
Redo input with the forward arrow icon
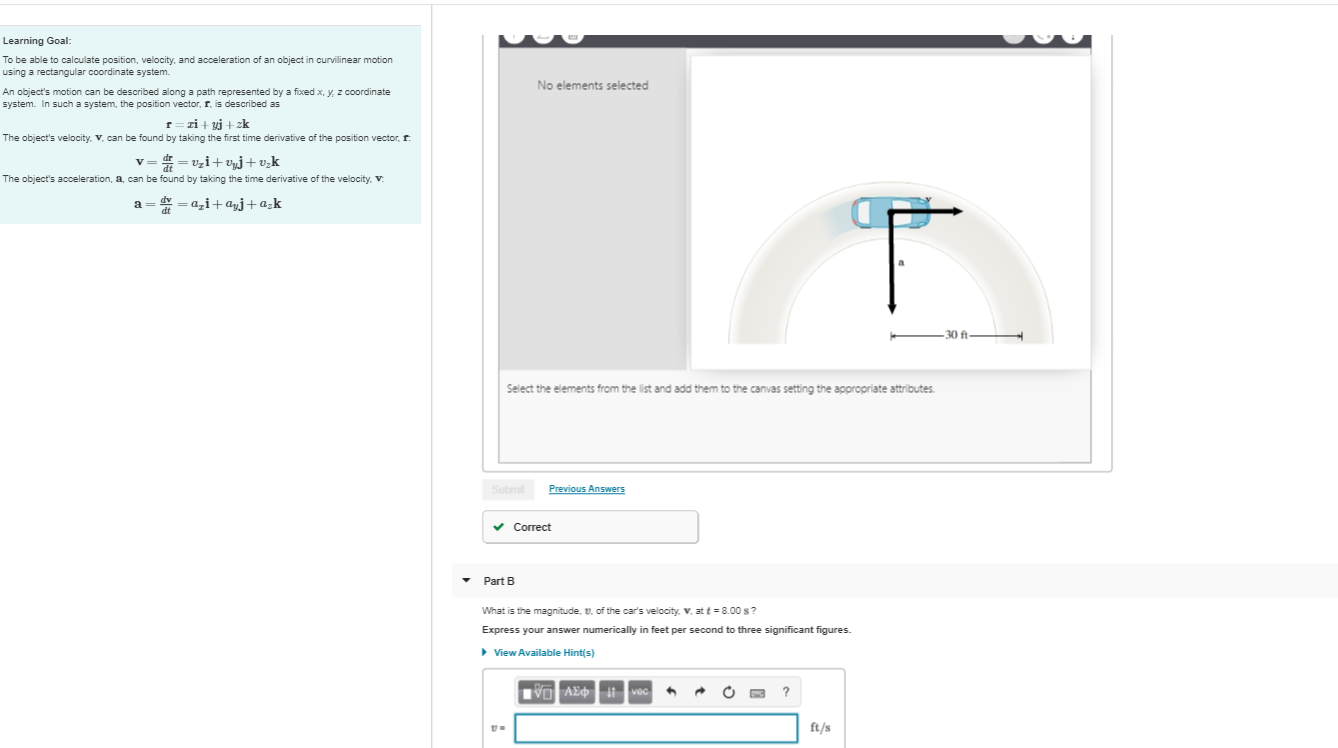[698, 691]
